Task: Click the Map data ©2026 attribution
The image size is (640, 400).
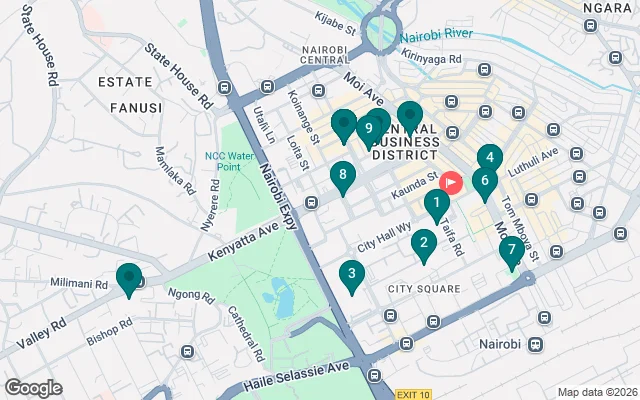Action: pos(598,392)
